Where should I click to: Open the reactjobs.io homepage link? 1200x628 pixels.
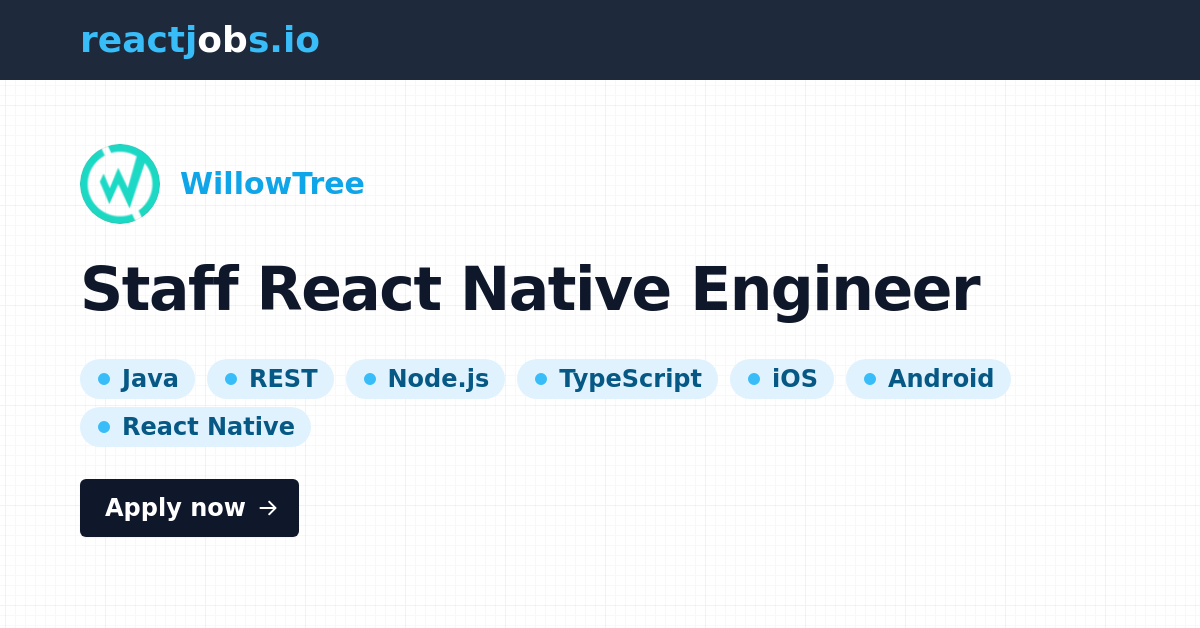tap(200, 40)
